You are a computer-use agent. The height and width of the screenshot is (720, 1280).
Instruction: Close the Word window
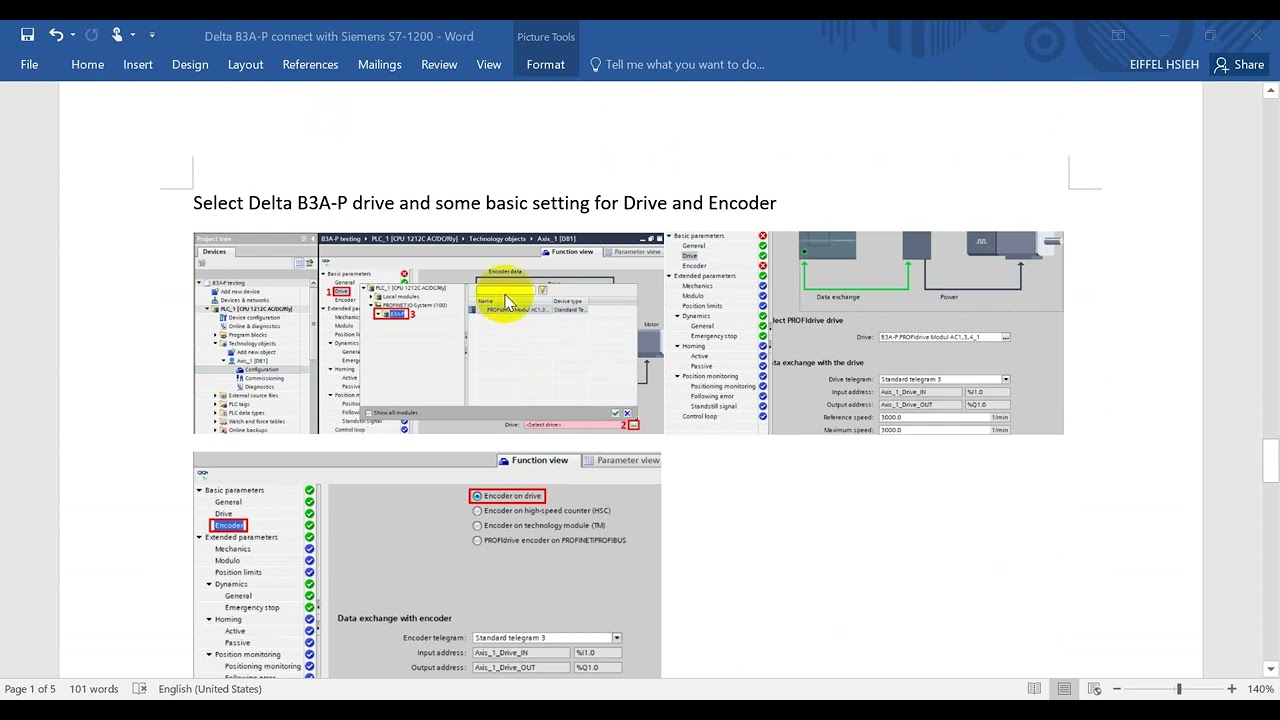[x=1256, y=36]
